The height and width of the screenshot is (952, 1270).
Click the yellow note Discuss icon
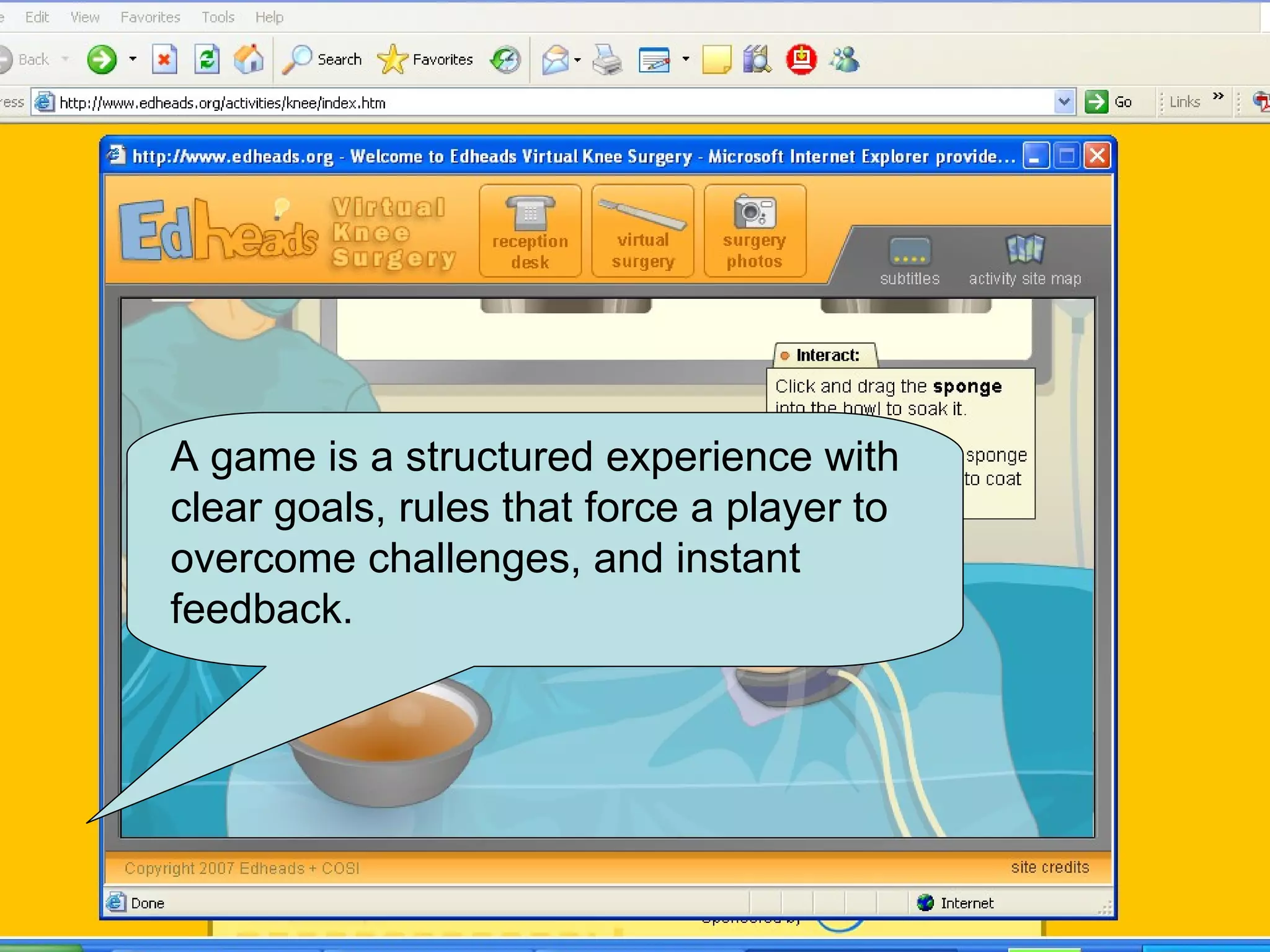tap(717, 60)
